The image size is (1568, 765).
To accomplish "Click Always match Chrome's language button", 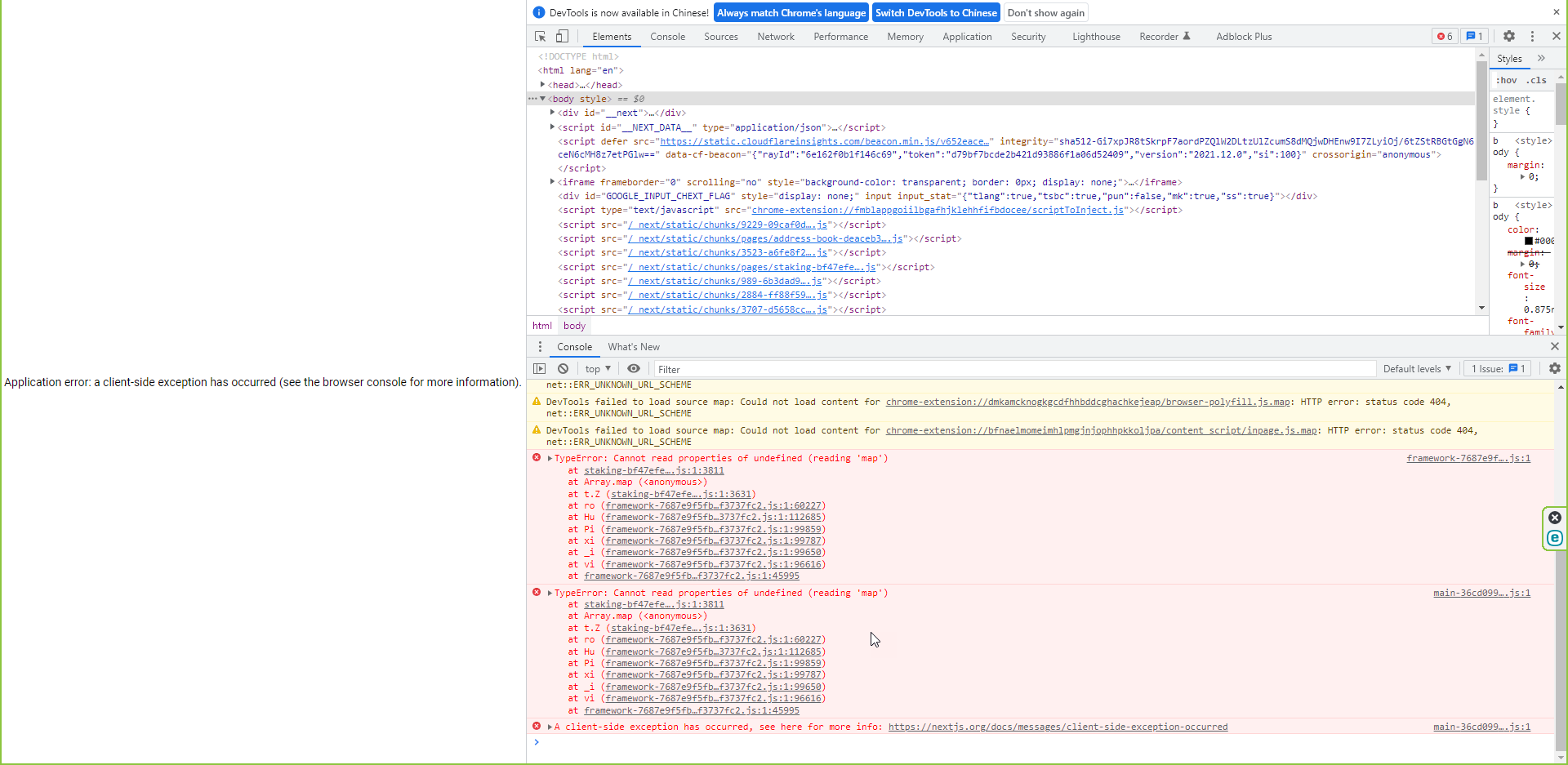I will tap(791, 12).
